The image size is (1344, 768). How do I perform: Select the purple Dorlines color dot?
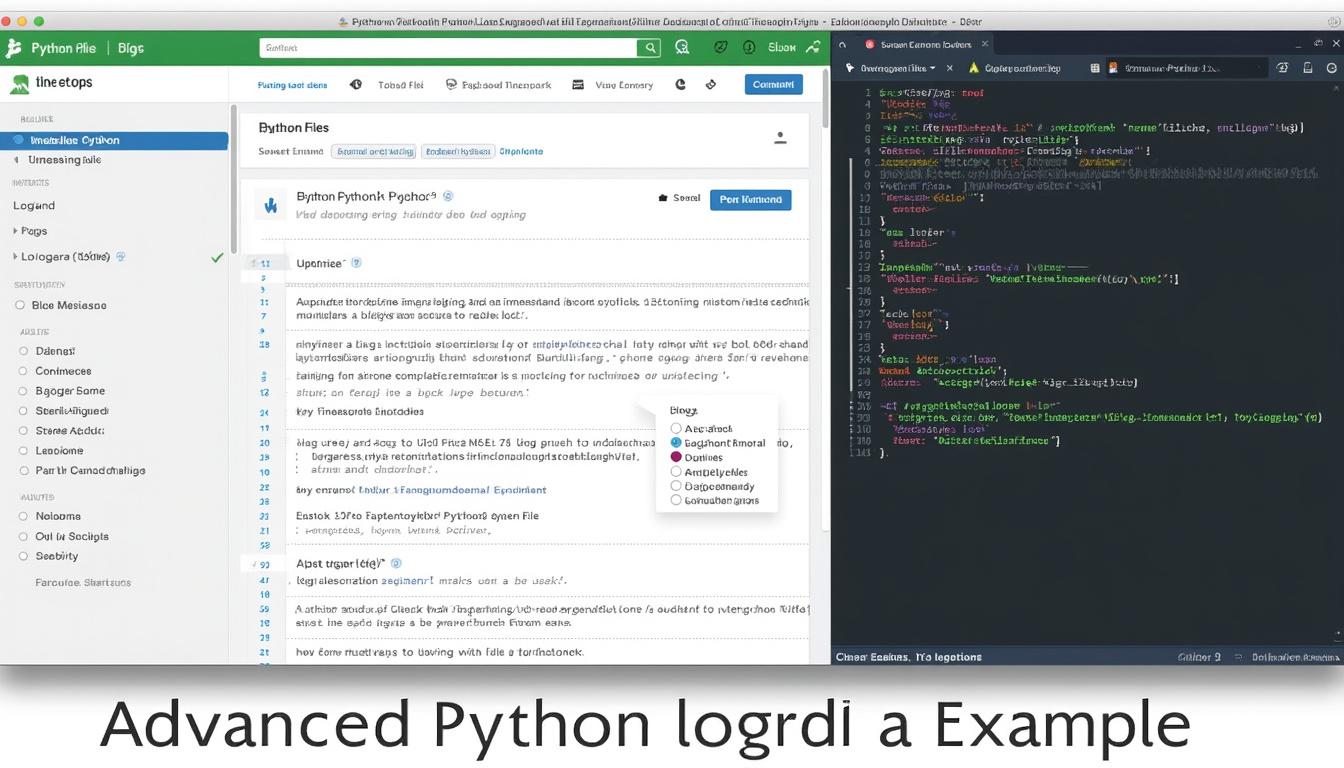tap(675, 457)
